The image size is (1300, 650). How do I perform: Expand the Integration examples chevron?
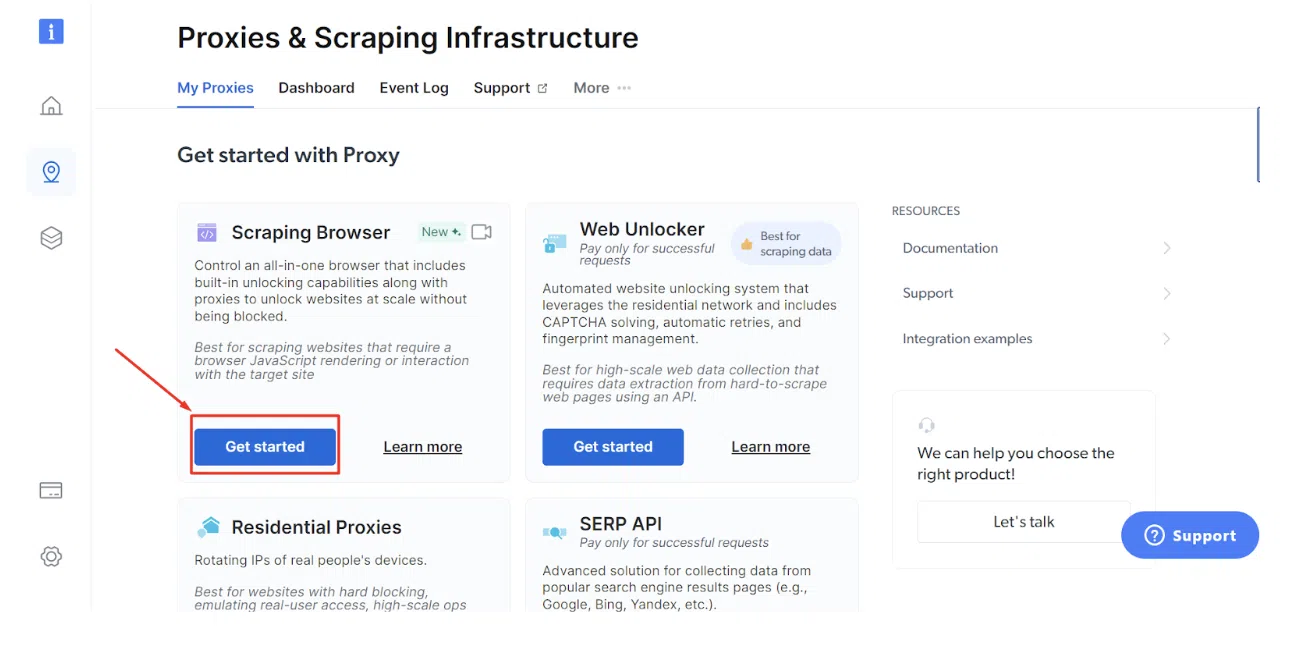1166,339
